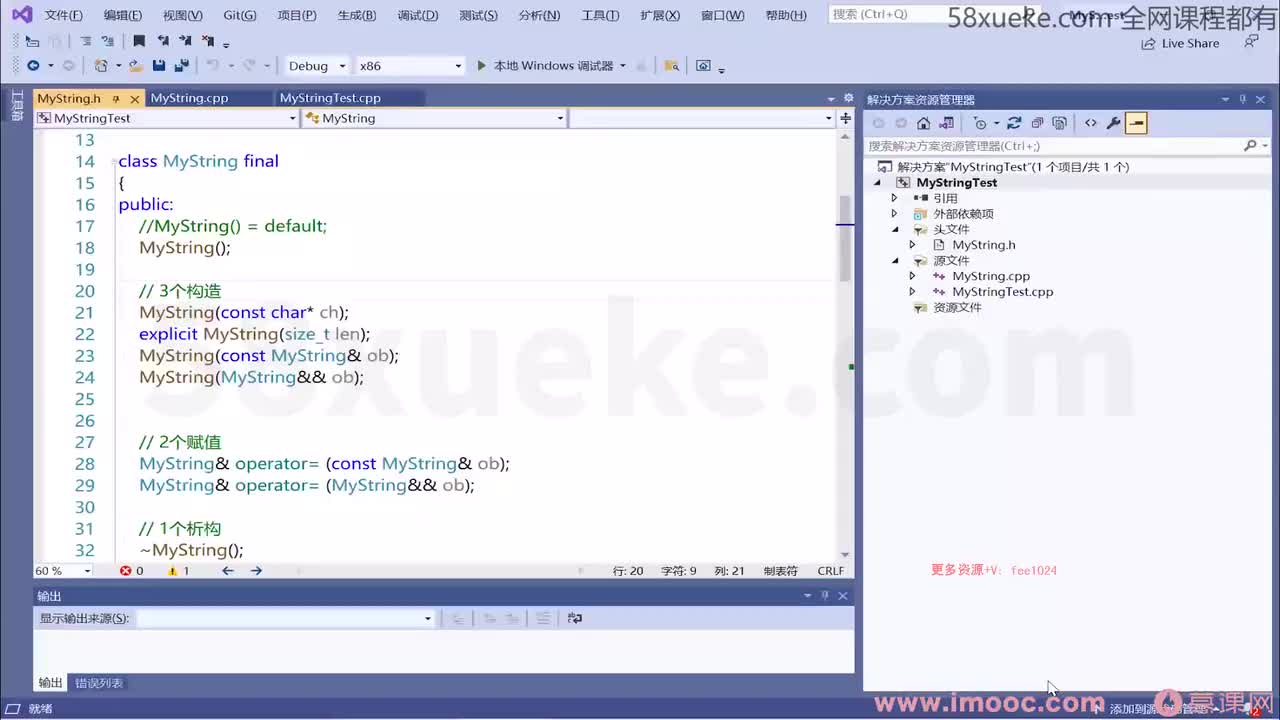
Task: Click Toggle Word Wrap icon in Output
Action: [575, 618]
